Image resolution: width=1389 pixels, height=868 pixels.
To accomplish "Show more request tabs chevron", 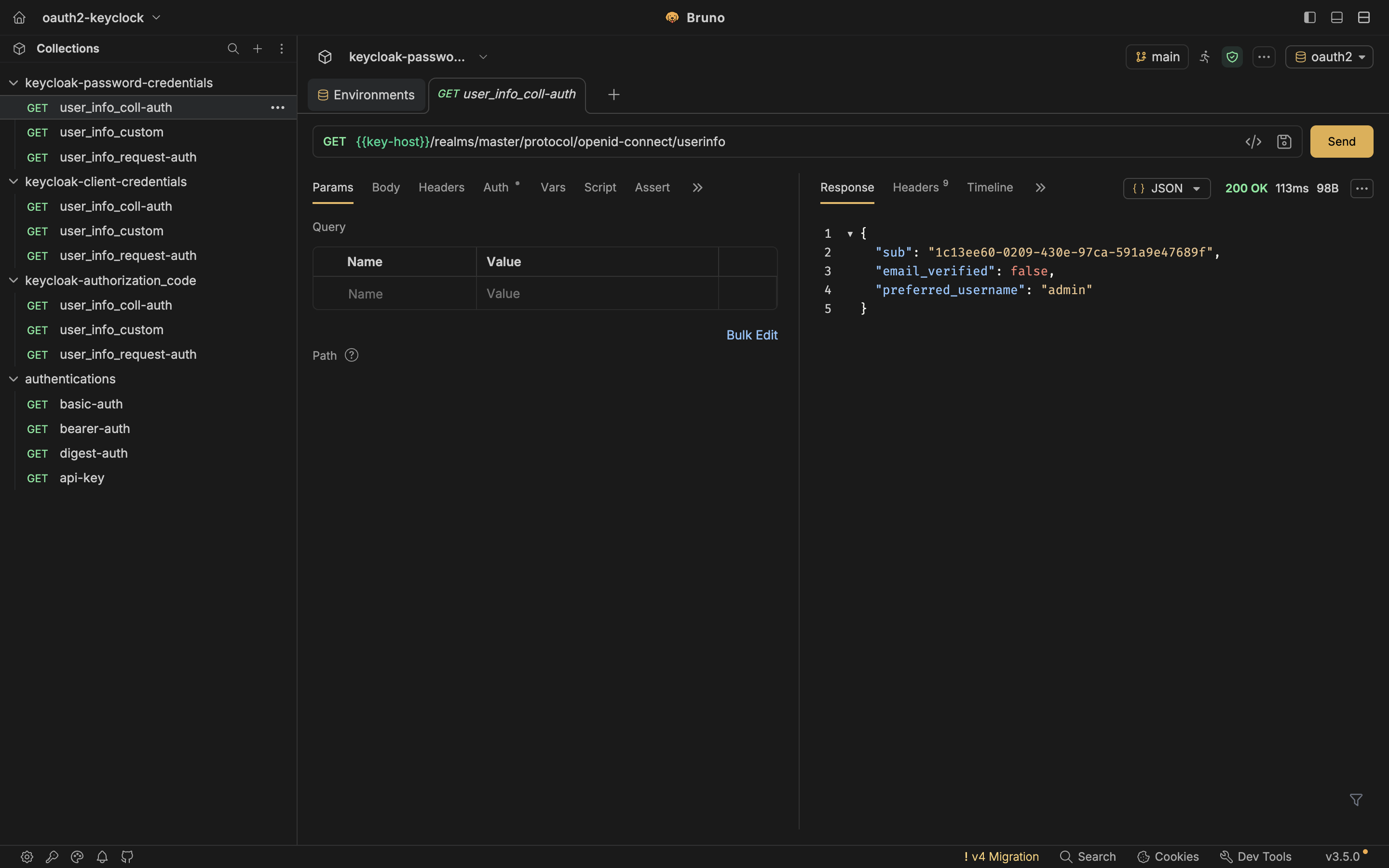I will pos(697,188).
